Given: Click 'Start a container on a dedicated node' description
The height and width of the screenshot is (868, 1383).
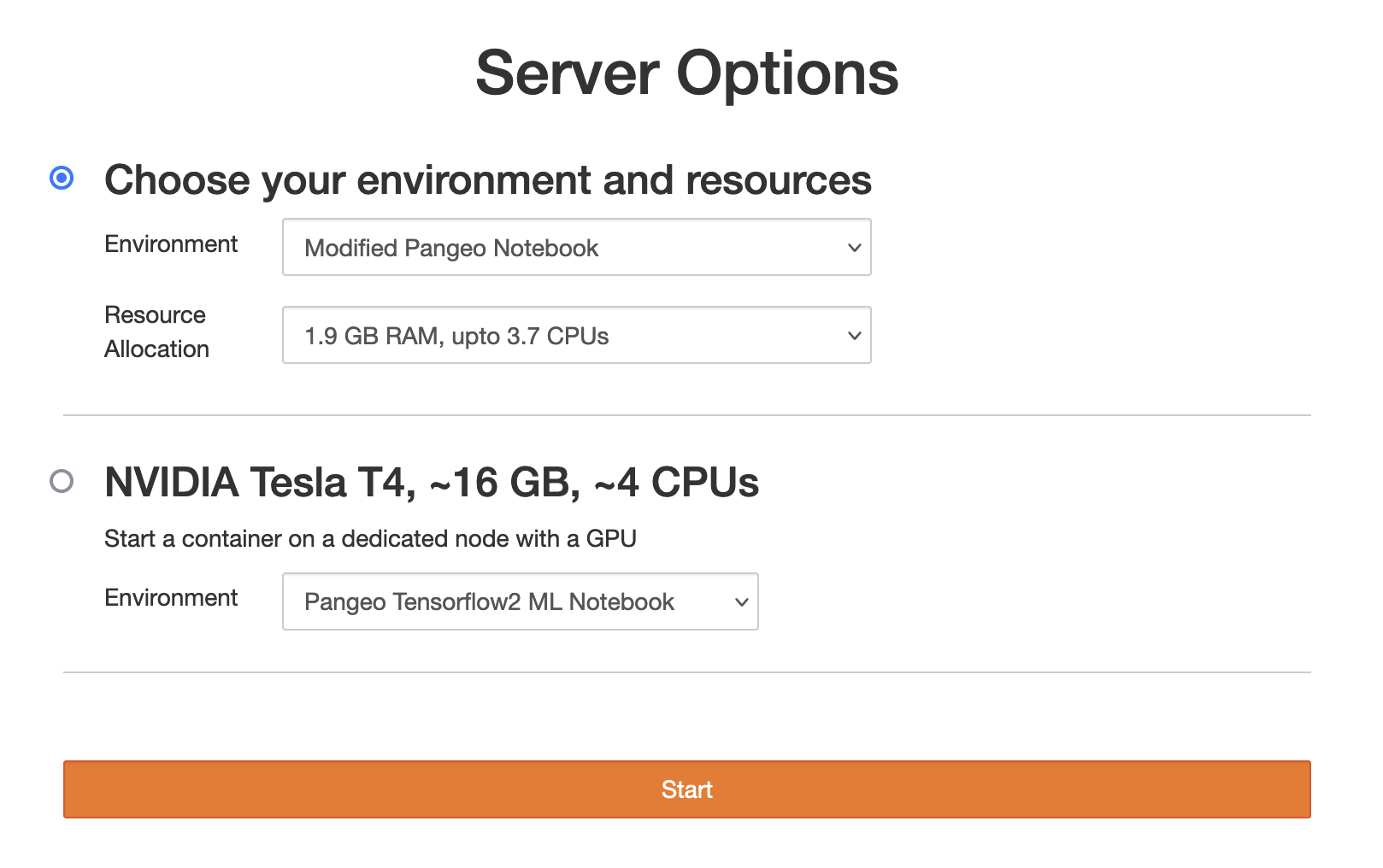Looking at the screenshot, I should 370,539.
